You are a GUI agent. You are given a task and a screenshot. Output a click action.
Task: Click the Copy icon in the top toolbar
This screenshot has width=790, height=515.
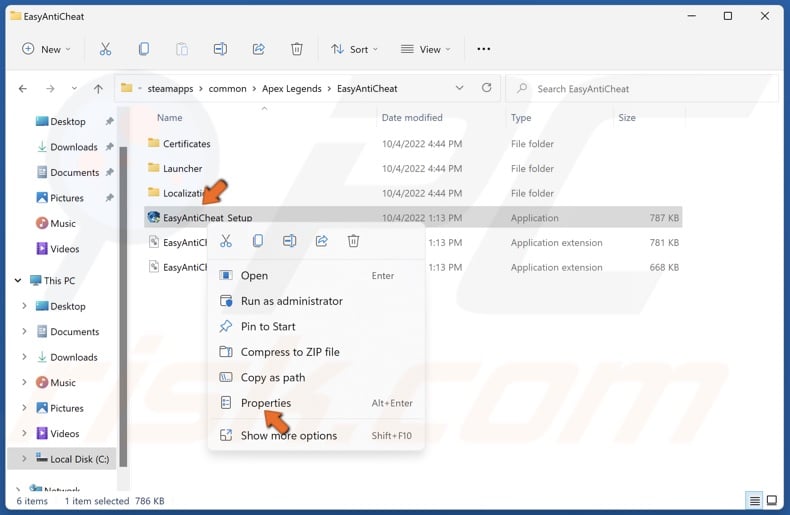tap(144, 49)
